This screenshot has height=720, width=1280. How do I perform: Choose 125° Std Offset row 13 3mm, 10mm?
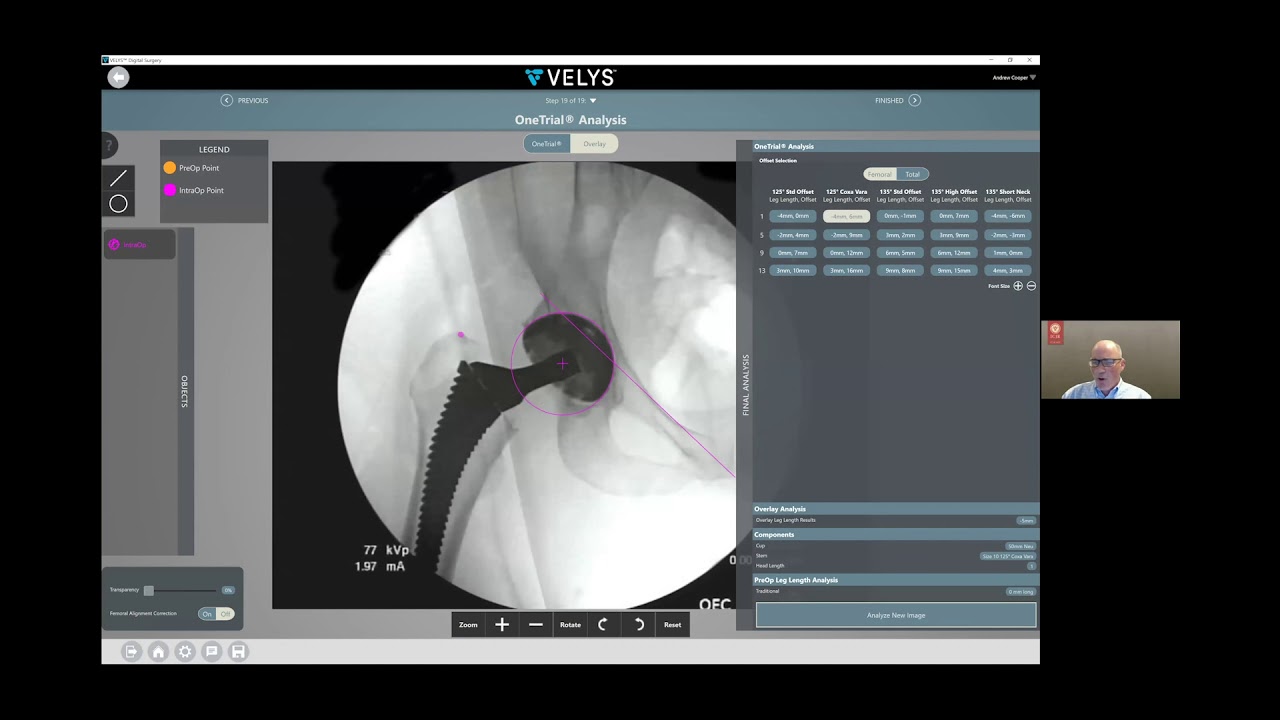pos(793,270)
